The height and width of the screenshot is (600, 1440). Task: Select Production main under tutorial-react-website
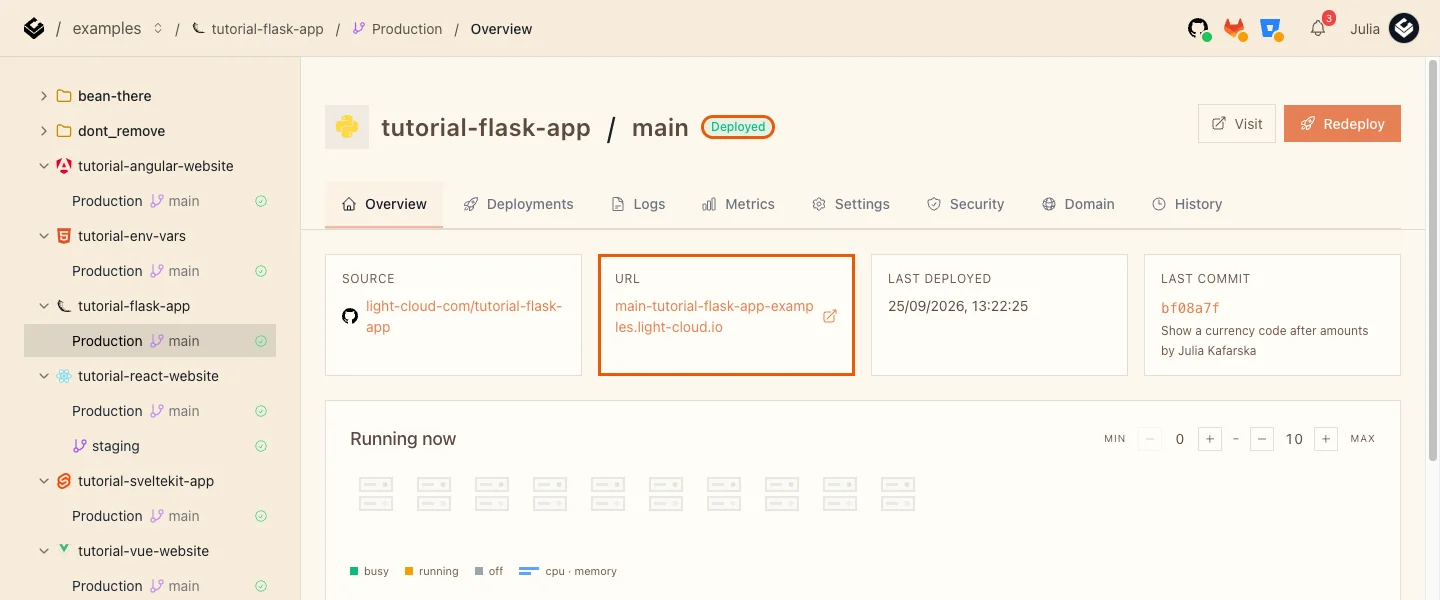point(150,411)
